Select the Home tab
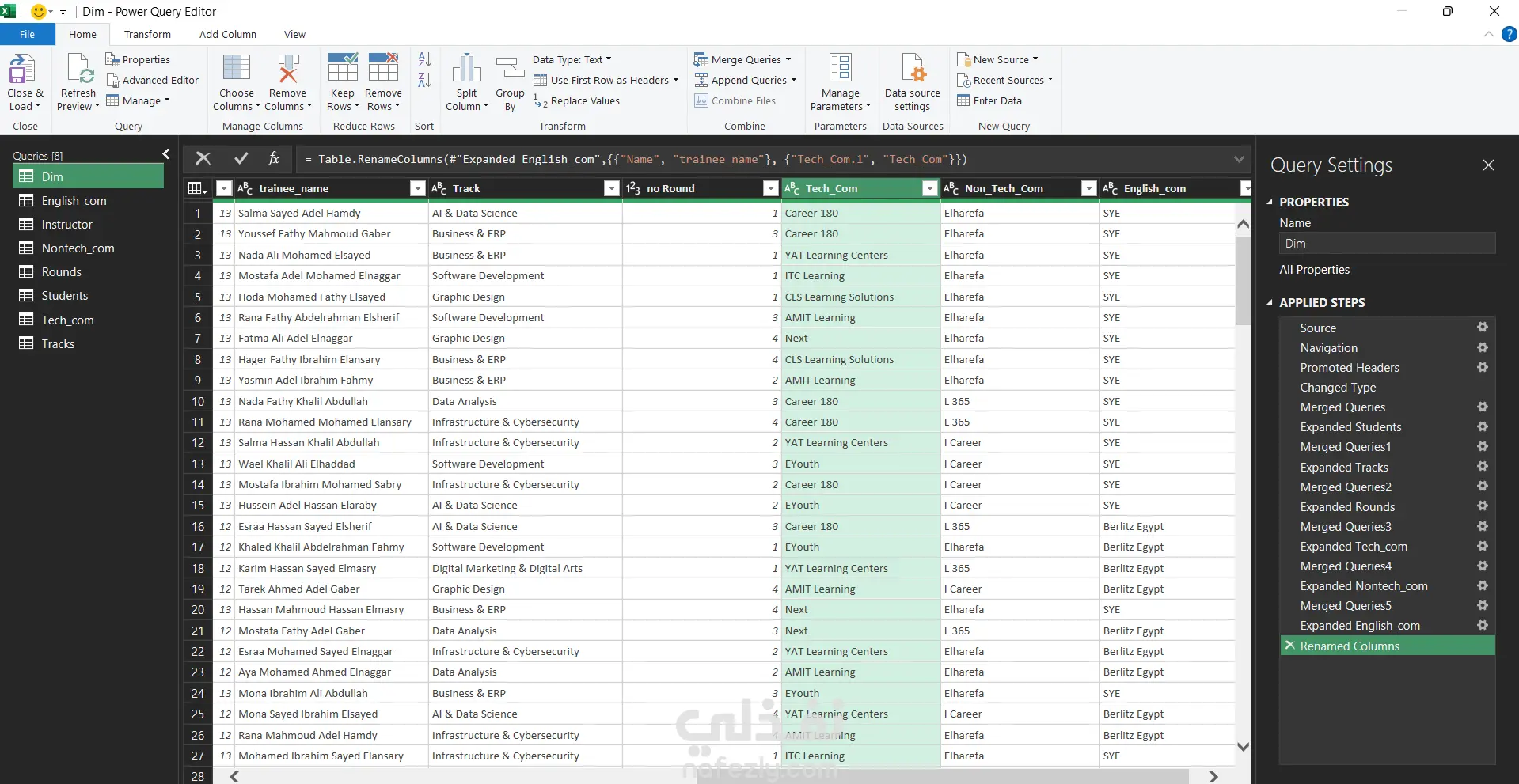Screen dimensions: 1519x784 (x=82, y=34)
